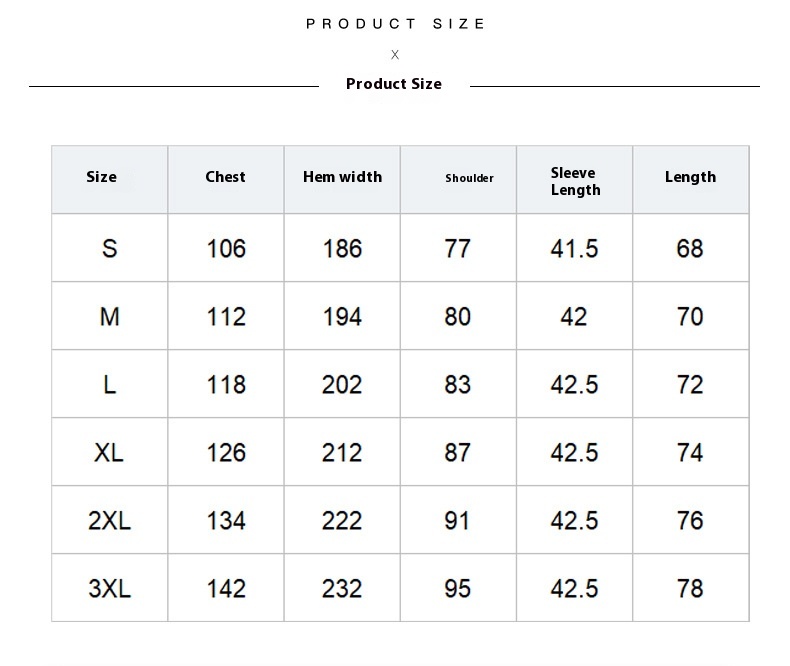Click the "Product Size" heading
The height and width of the screenshot is (666, 790).
point(393,84)
